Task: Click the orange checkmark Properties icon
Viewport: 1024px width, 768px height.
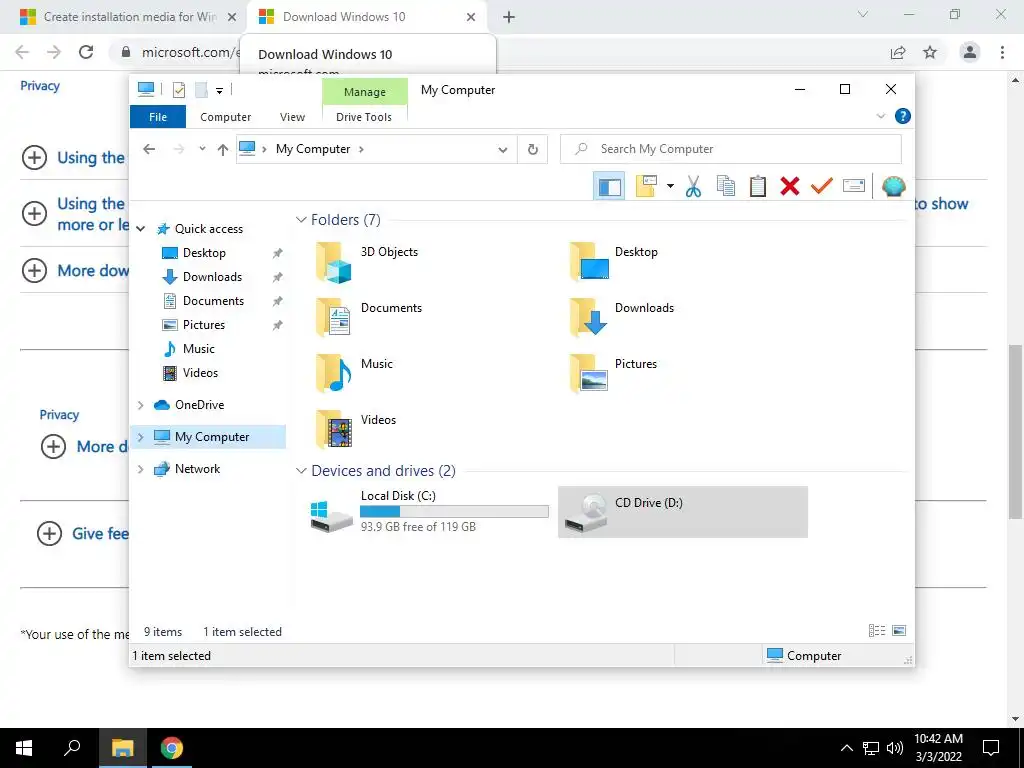Action: pyautogui.click(x=822, y=186)
